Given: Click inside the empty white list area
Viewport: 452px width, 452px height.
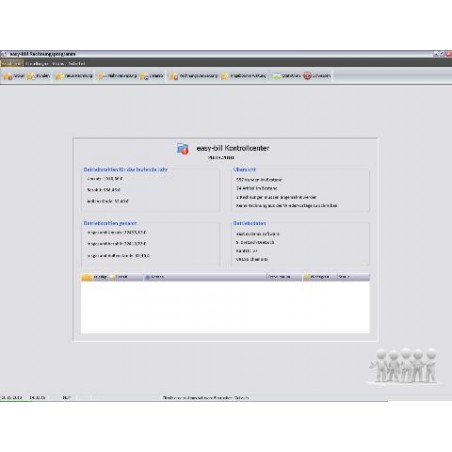Looking at the screenshot, I should click(225, 307).
